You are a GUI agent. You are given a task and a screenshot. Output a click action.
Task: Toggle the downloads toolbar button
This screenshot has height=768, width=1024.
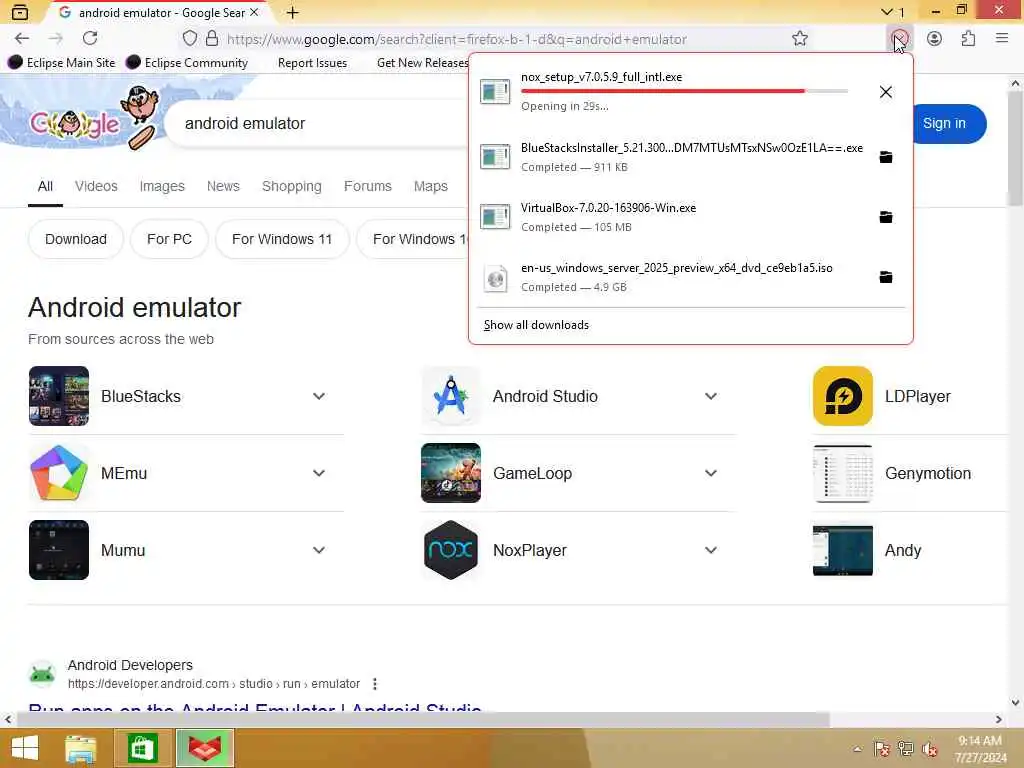[x=899, y=39]
